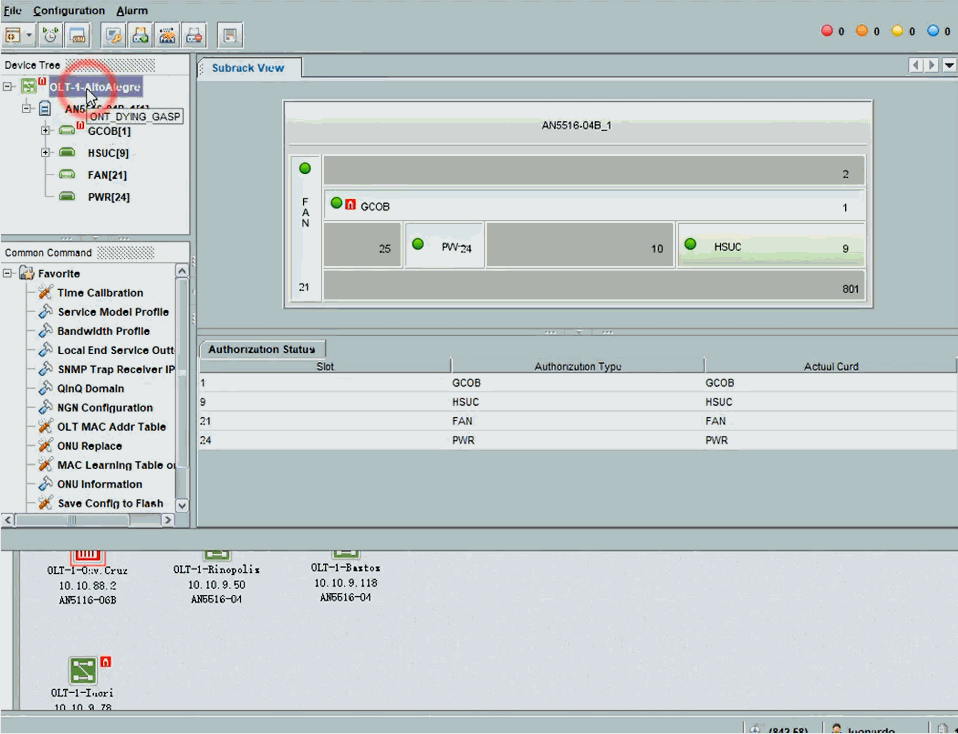Open the Alarm menu

pyautogui.click(x=132, y=10)
